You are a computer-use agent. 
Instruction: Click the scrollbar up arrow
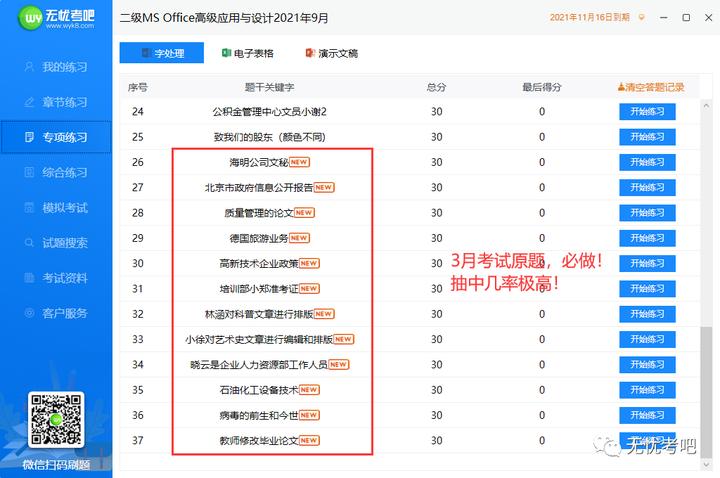coord(706,106)
